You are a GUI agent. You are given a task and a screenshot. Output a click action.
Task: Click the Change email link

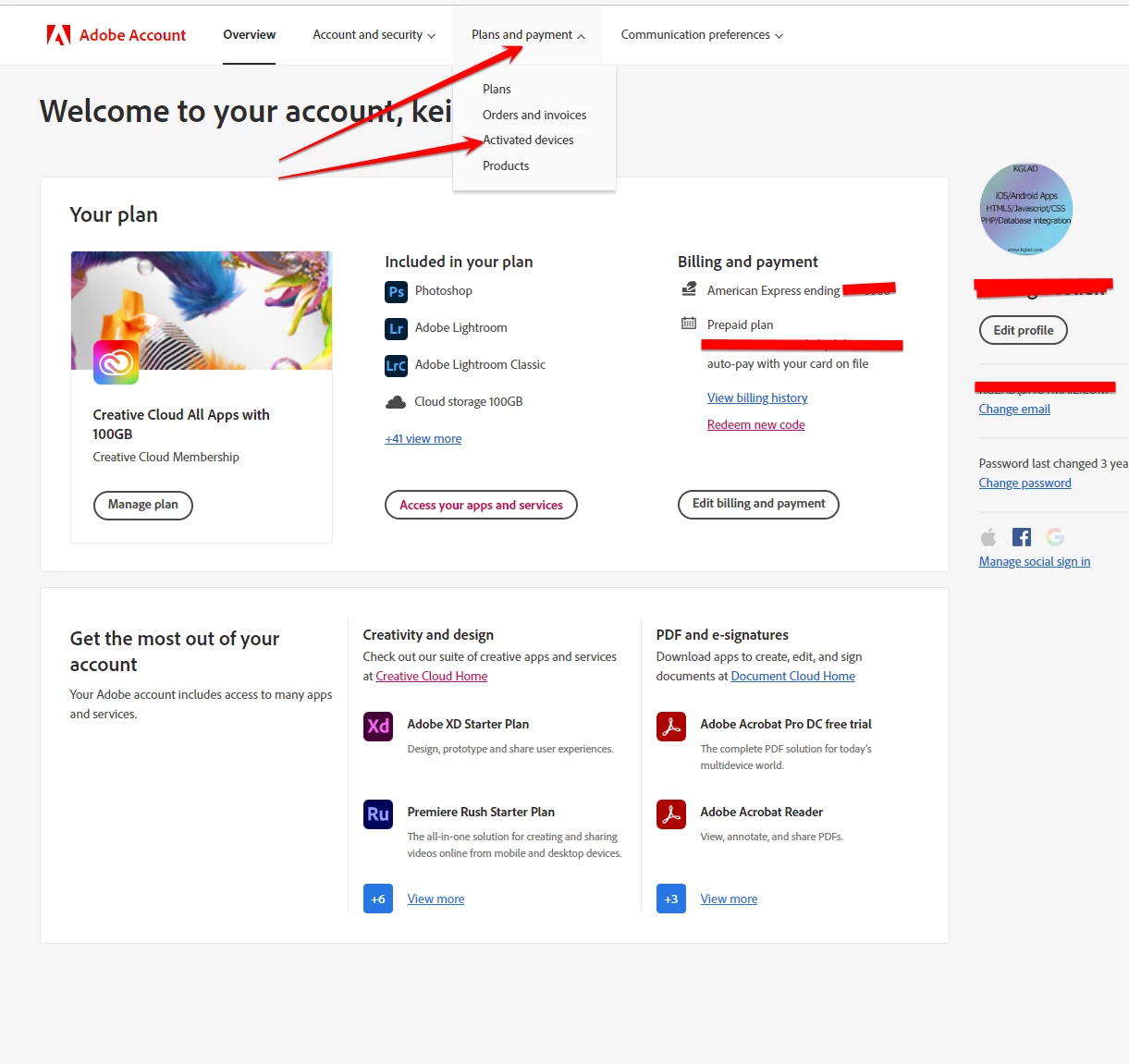[x=1014, y=410]
